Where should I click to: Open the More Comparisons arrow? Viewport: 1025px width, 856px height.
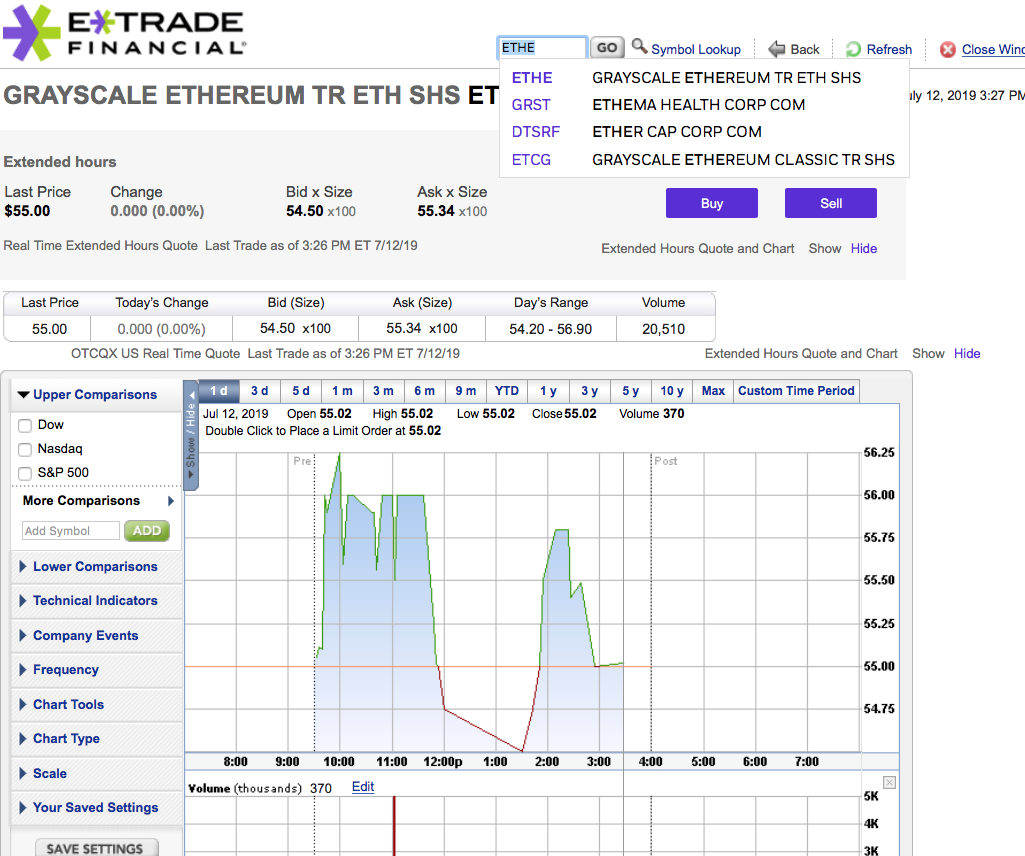(x=171, y=501)
